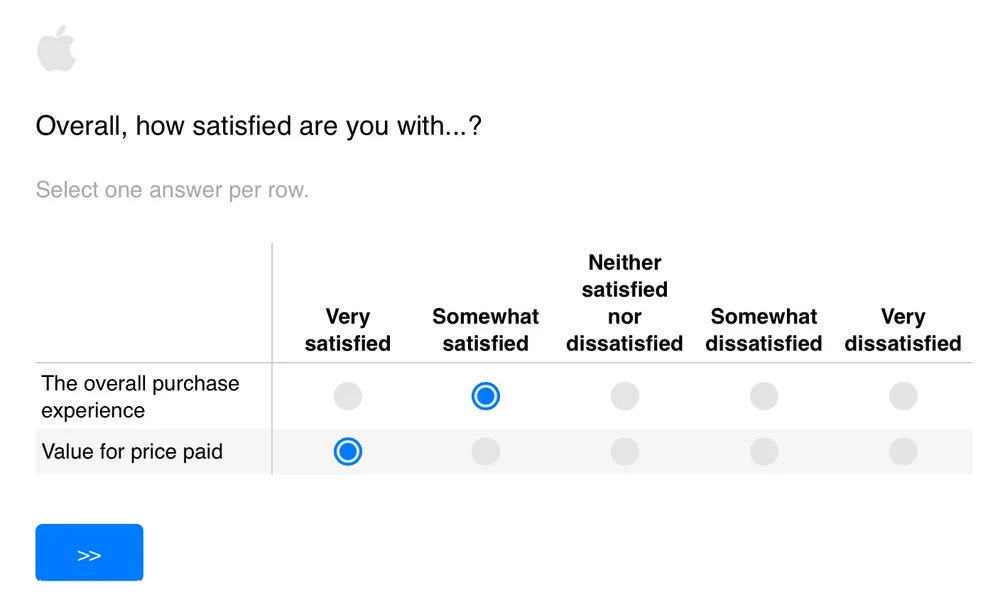Select Very satisfied for overall purchase experience
The height and width of the screenshot is (604, 1000).
tap(348, 396)
